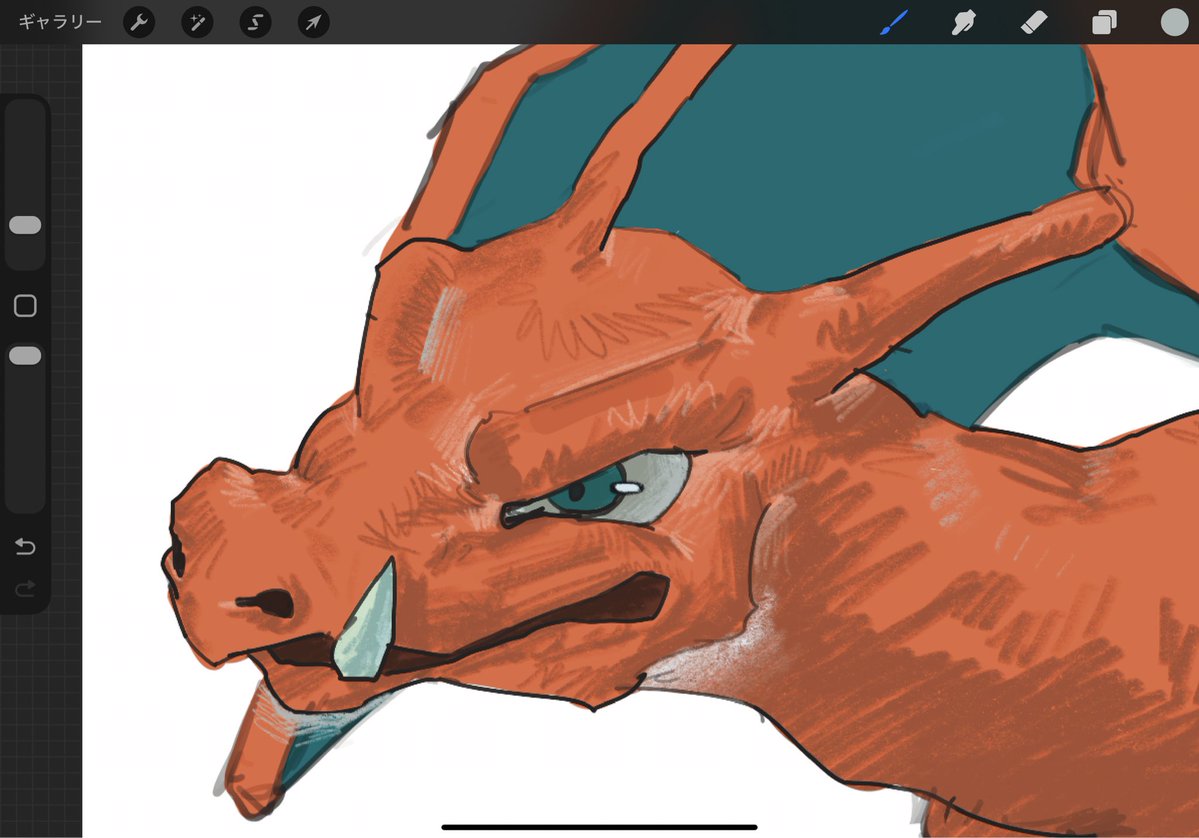Tap the square Modify button in sidebar

[x=25, y=306]
